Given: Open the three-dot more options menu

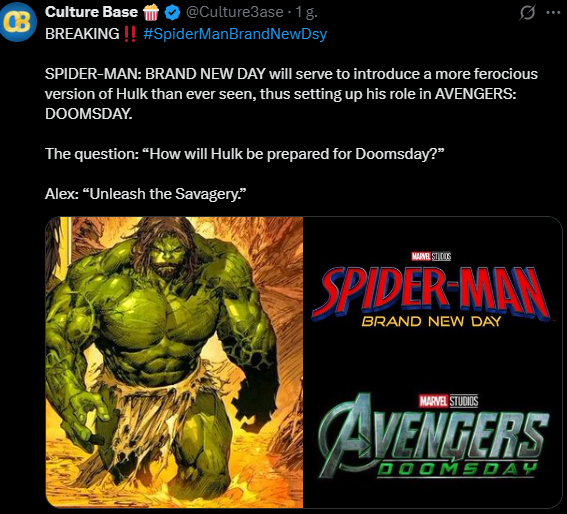Looking at the screenshot, I should 553,13.
